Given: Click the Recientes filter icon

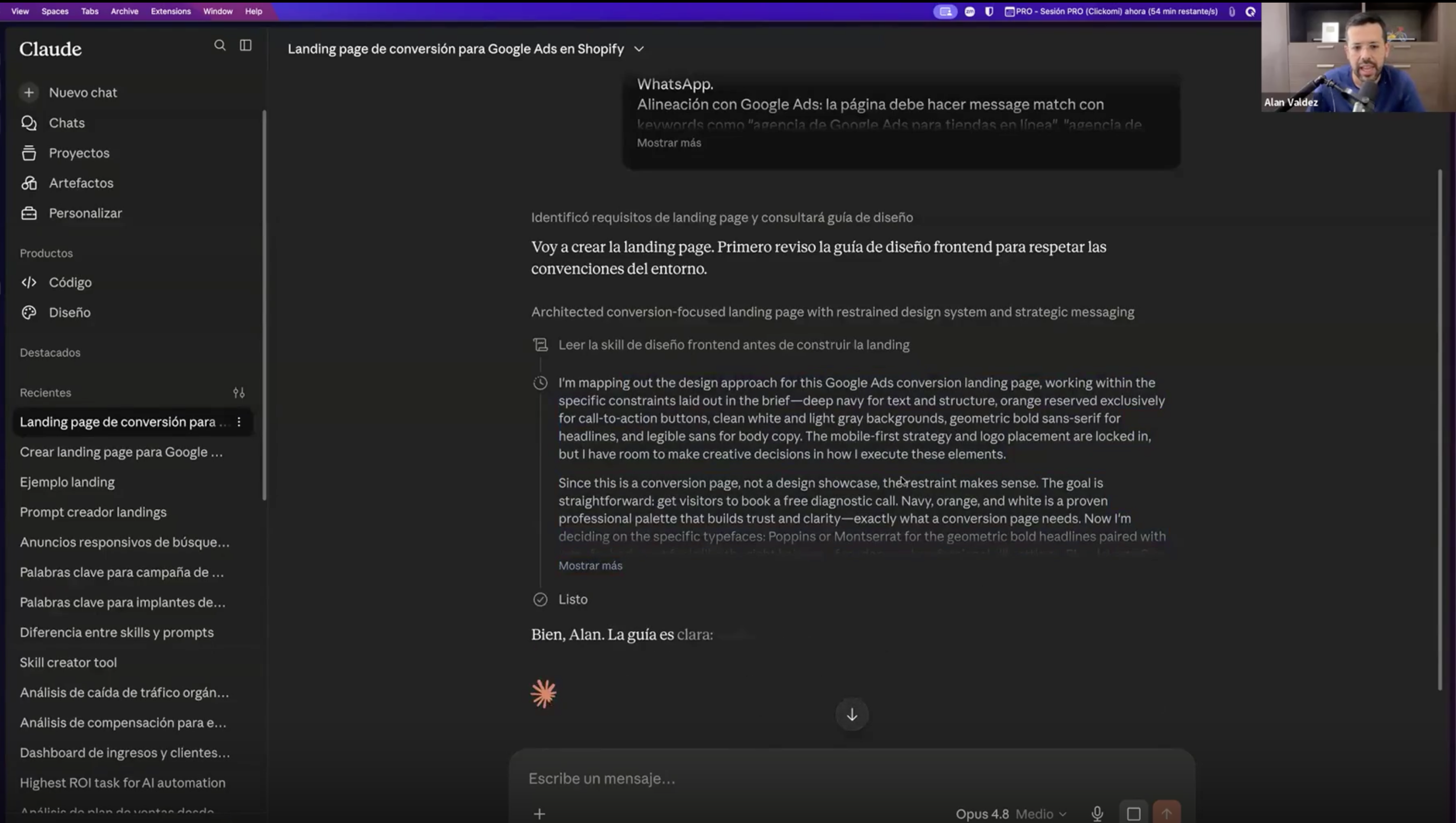Looking at the screenshot, I should pos(239,392).
